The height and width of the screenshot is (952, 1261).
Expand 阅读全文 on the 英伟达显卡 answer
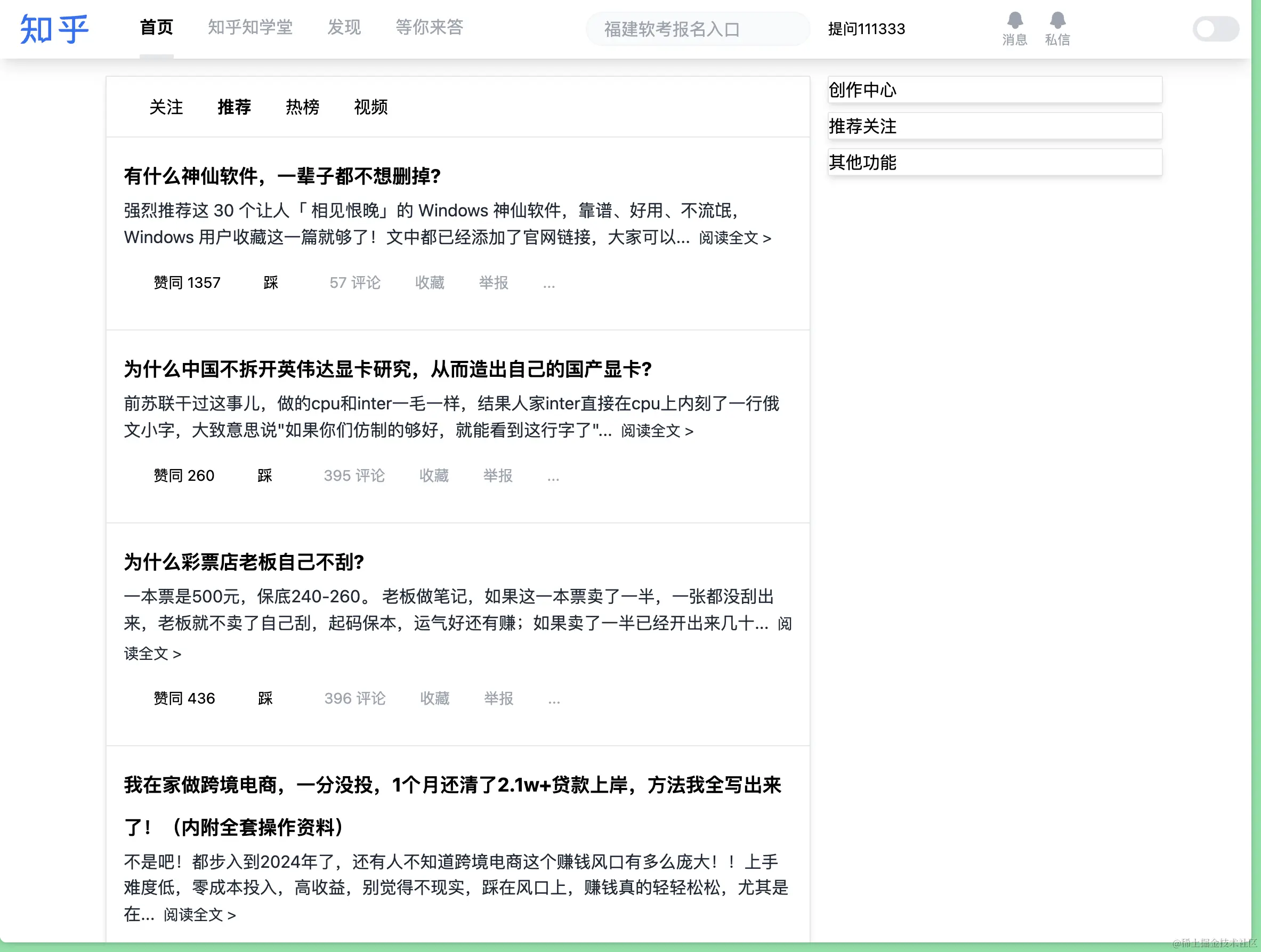[x=657, y=431]
